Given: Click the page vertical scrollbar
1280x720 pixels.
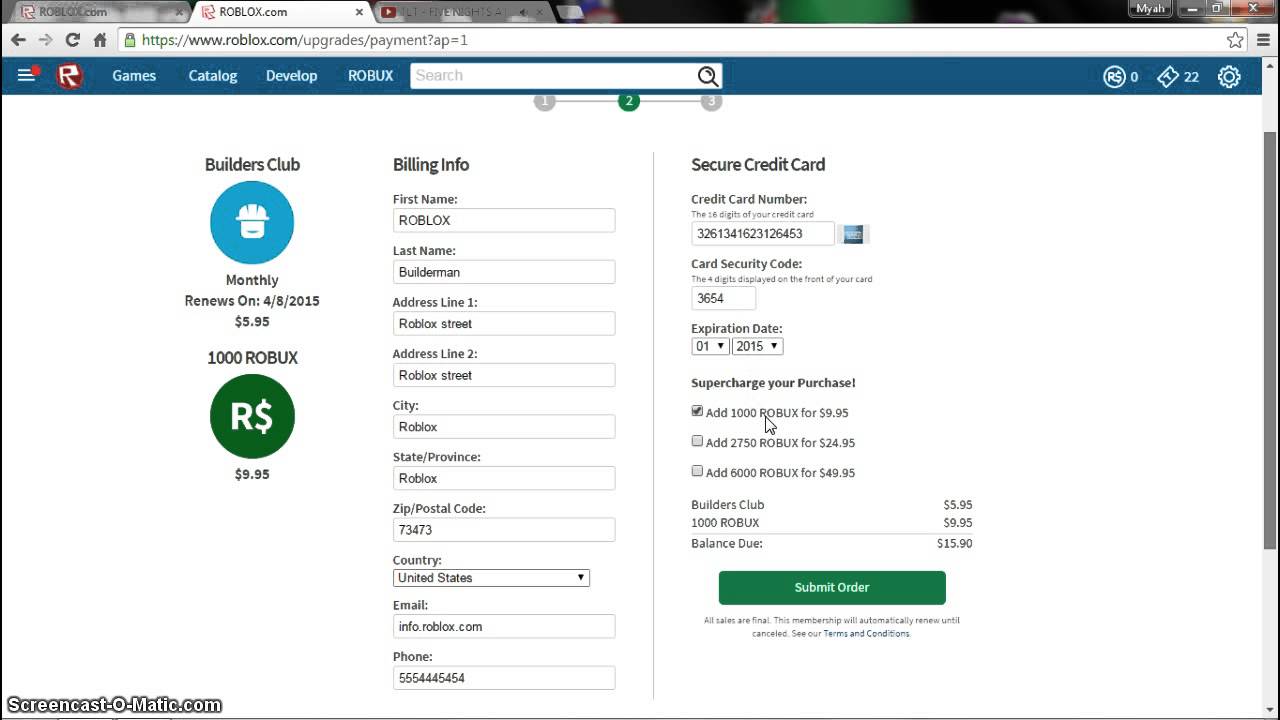Looking at the screenshot, I should (1270, 340).
